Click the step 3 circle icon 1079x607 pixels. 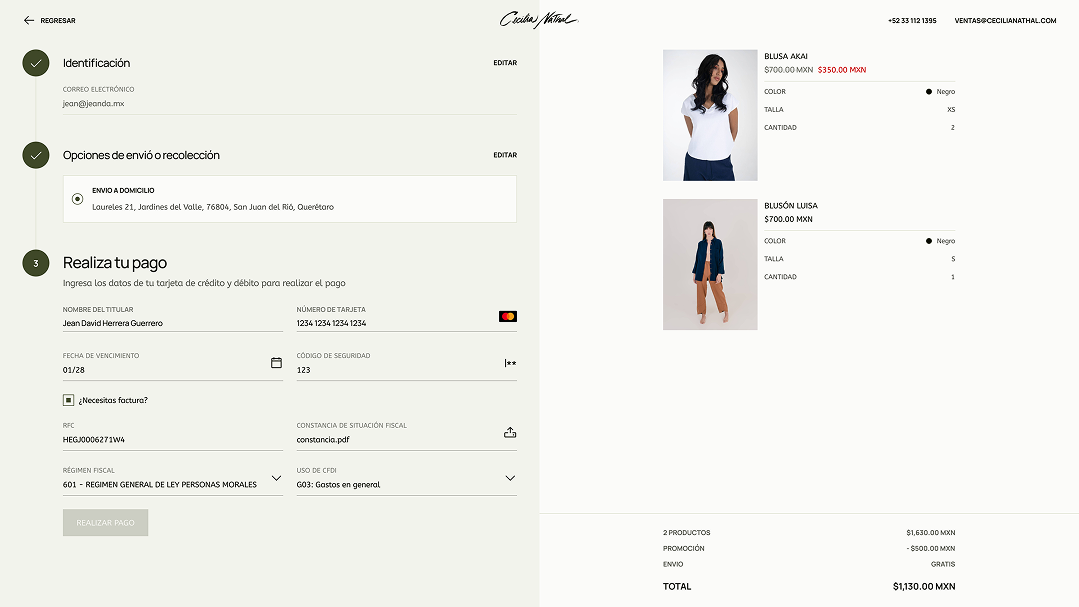pyautogui.click(x=36, y=263)
